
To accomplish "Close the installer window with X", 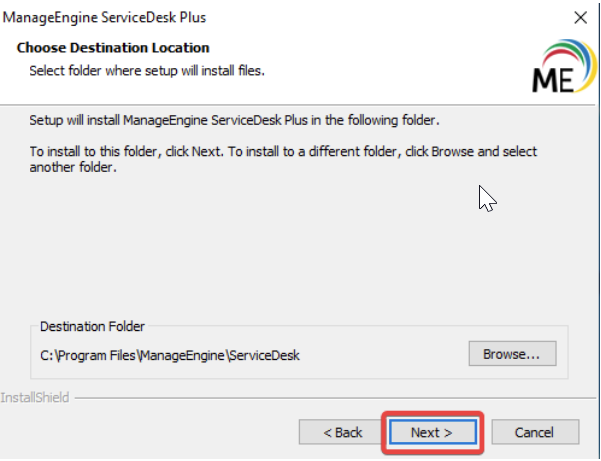I will click(580, 17).
